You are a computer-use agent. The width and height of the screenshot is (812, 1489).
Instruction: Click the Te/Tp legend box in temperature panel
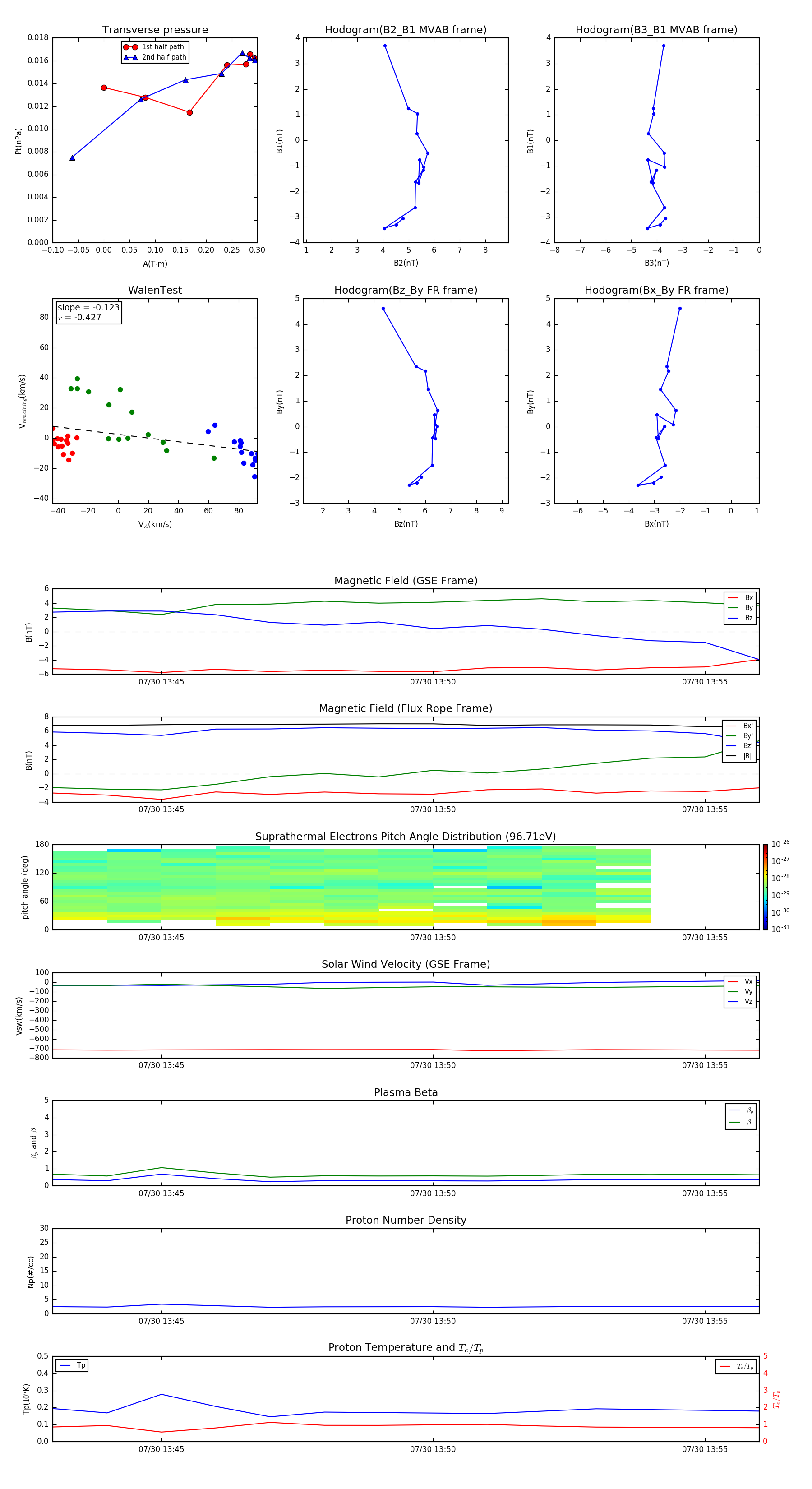(736, 1367)
